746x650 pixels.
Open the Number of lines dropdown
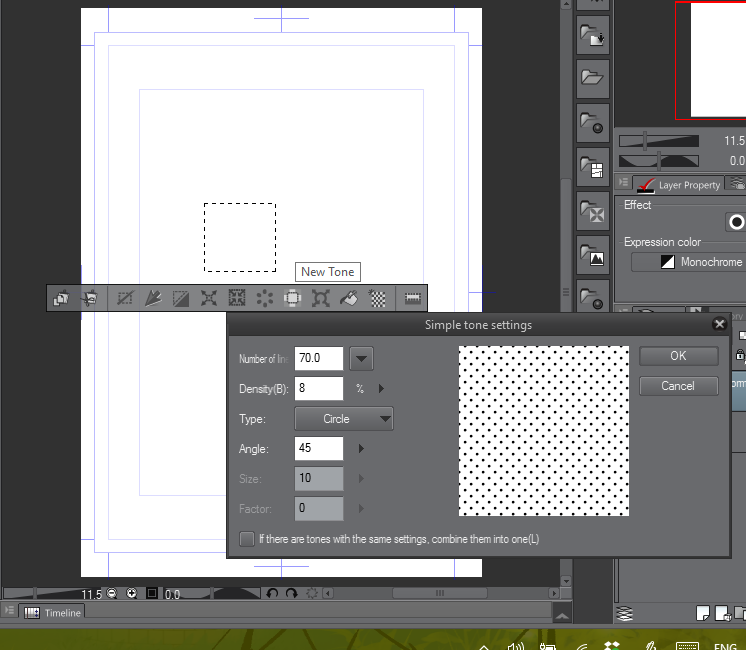tap(360, 358)
